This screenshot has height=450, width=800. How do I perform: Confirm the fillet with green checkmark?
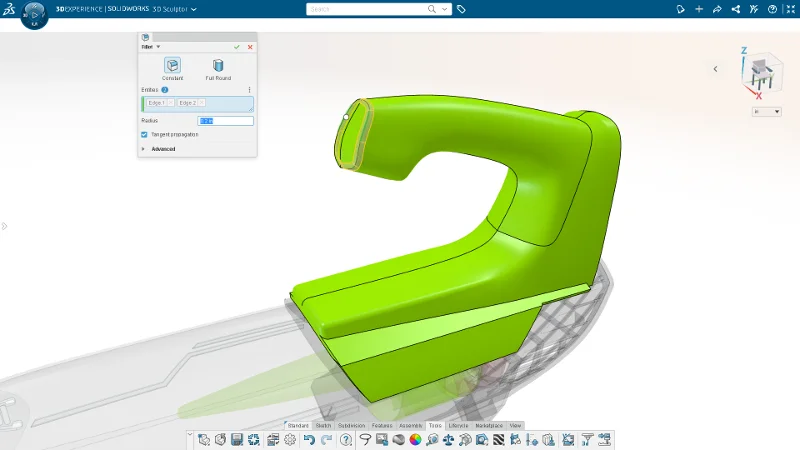point(237,47)
